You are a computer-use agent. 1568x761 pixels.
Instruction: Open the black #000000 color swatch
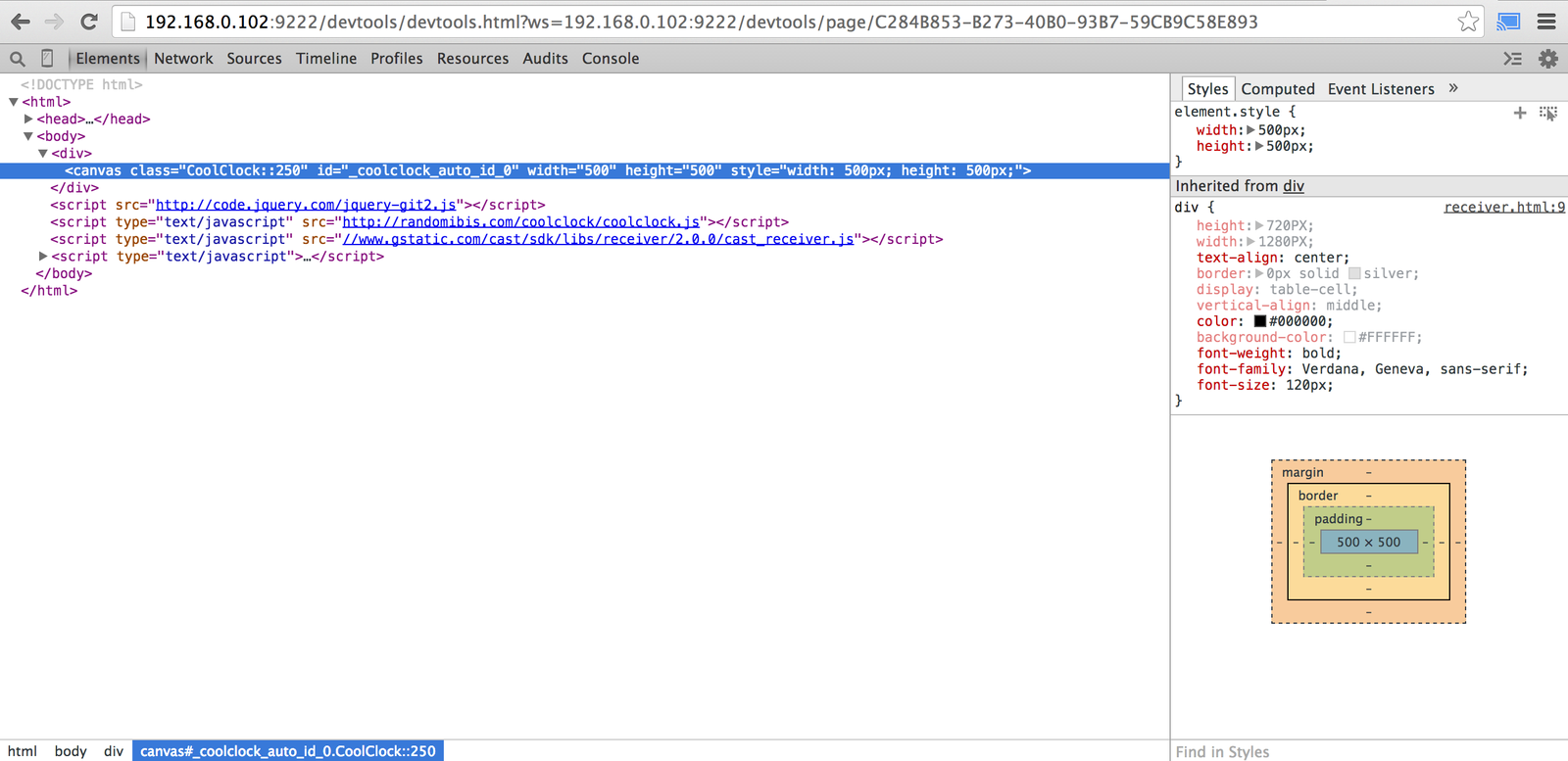[x=1260, y=321]
